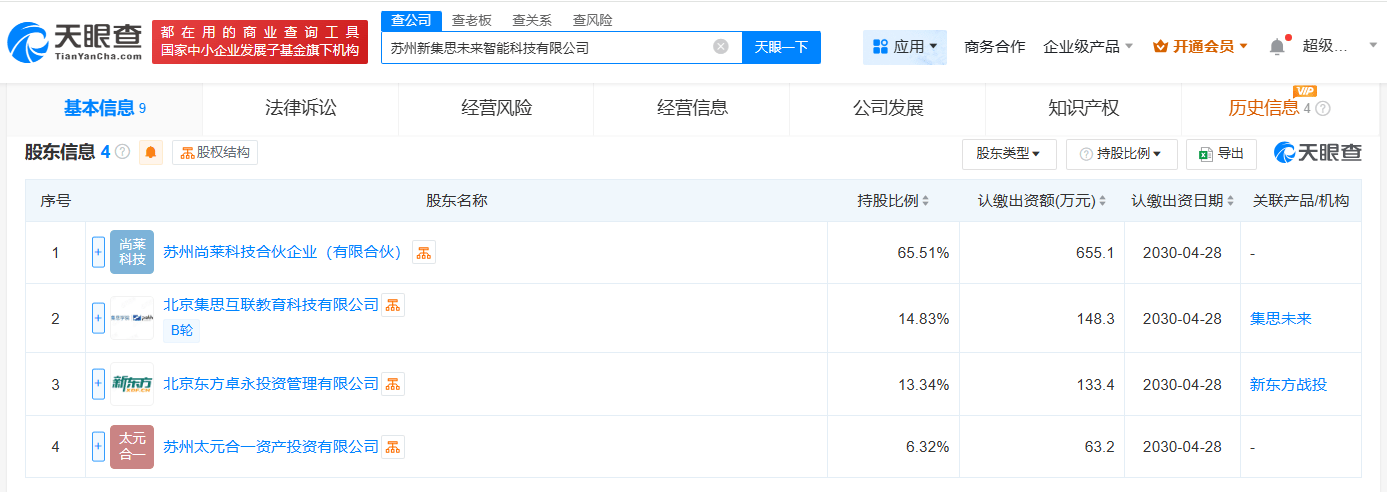Open equity structure icon for 北京东方卓永投资管理有限公司
This screenshot has width=1387, height=492.
click(x=393, y=384)
